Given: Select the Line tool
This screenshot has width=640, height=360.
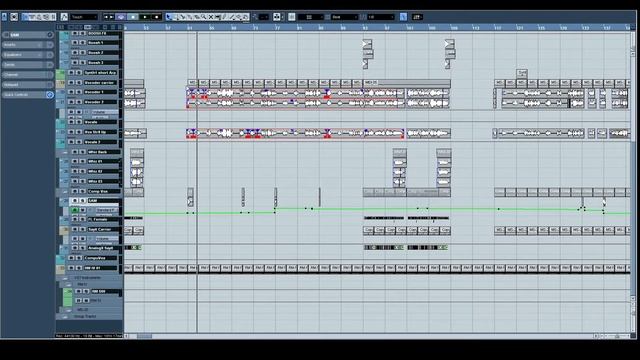Looking at the screenshot, I should pos(231,17).
